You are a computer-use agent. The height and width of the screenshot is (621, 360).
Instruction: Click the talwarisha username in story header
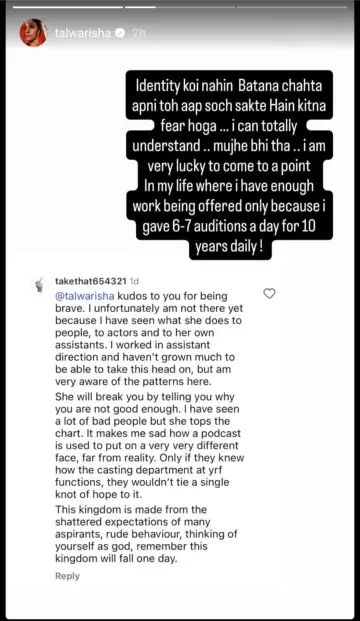pos(83,33)
